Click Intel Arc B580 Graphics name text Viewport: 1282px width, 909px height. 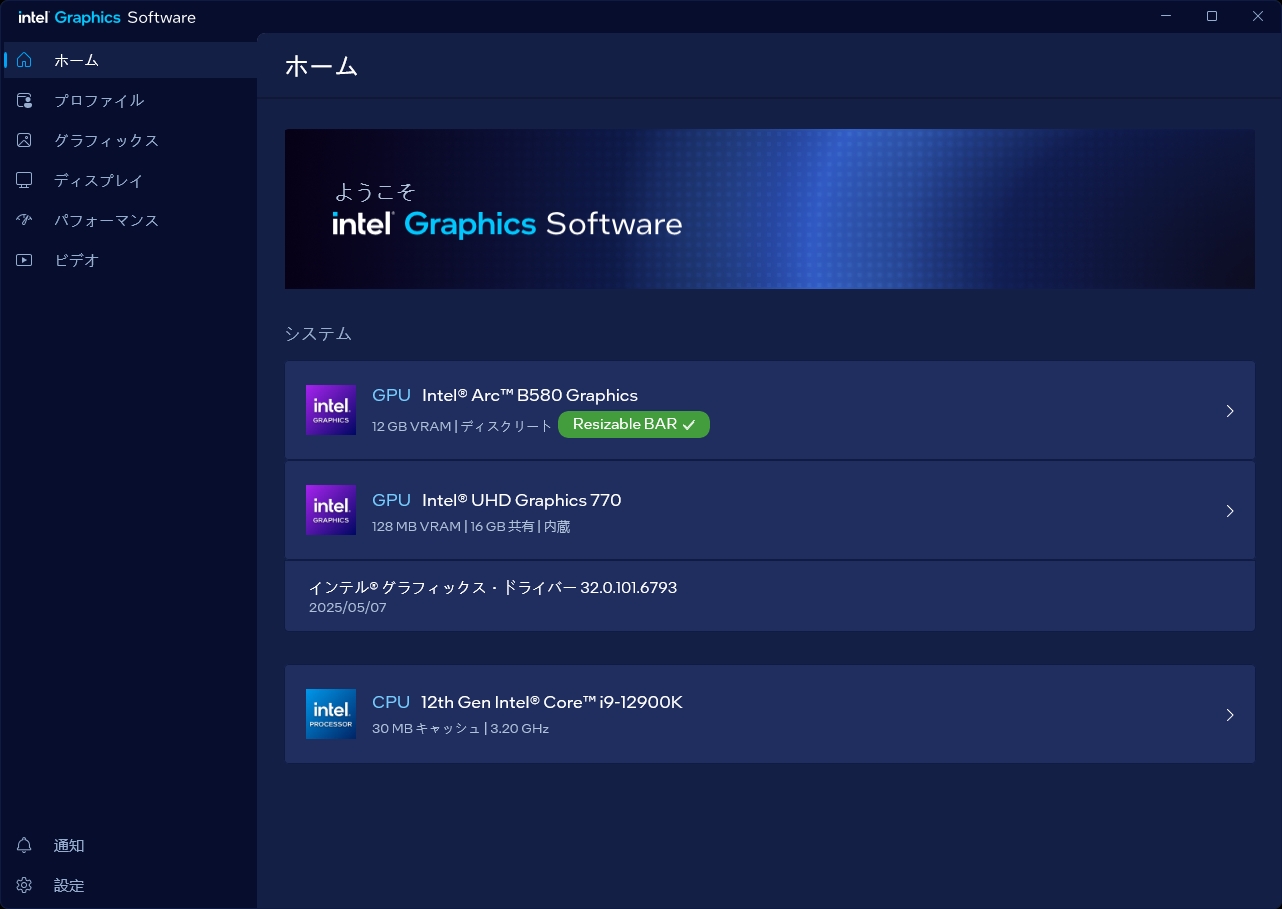[530, 395]
